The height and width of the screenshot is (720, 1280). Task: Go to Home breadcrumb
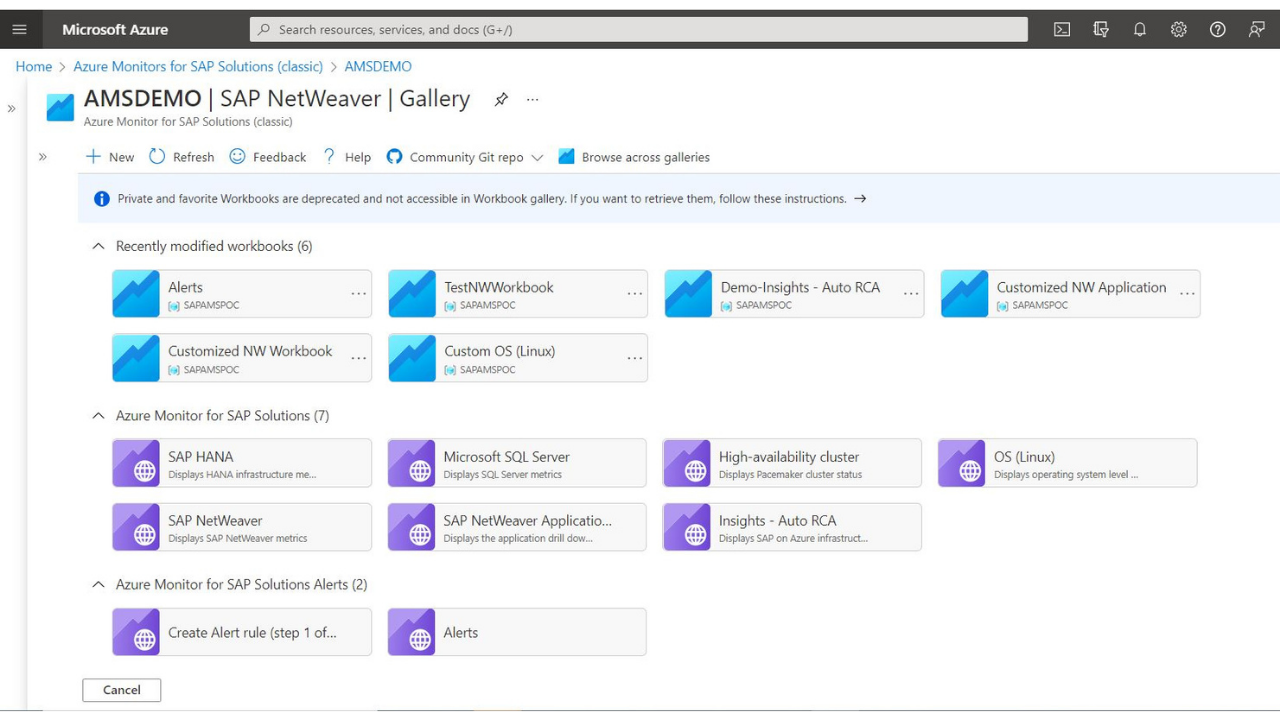pyautogui.click(x=34, y=66)
